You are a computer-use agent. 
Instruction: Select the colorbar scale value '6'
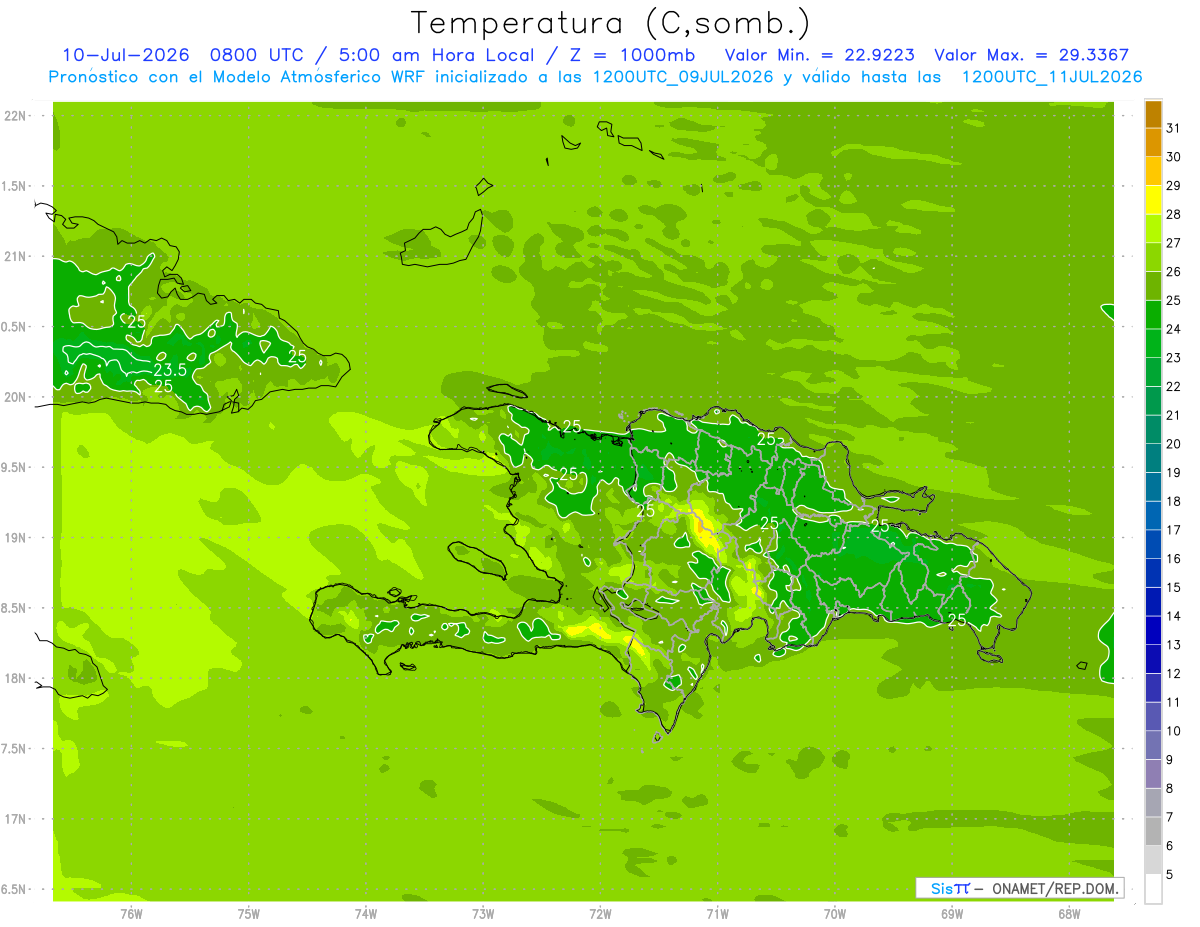click(1169, 846)
